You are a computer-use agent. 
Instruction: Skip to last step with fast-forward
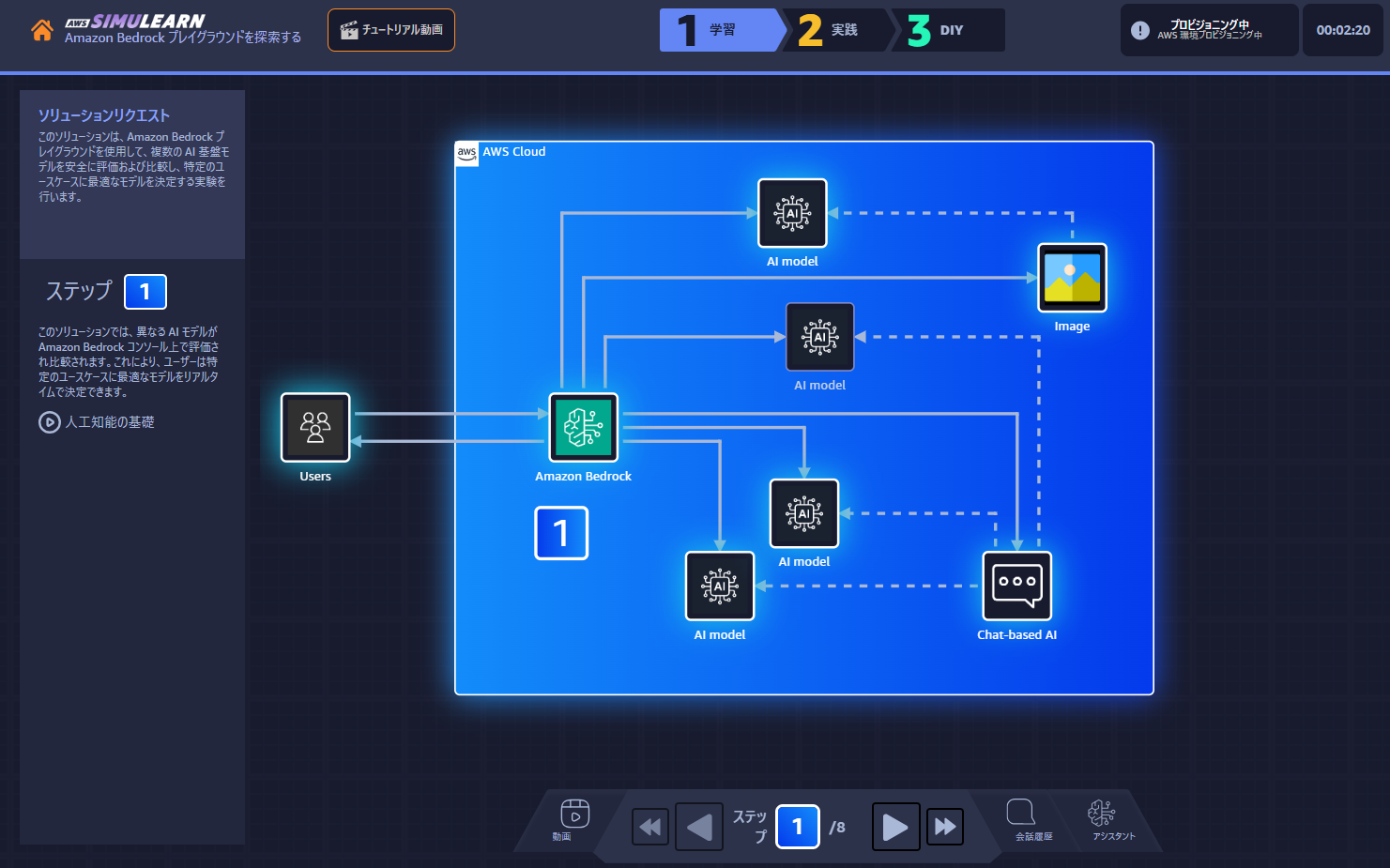click(945, 827)
